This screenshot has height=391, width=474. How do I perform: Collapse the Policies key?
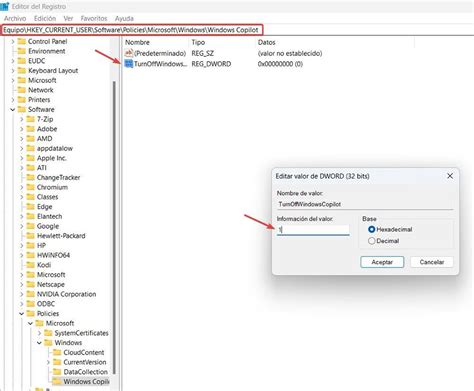tap(22, 314)
